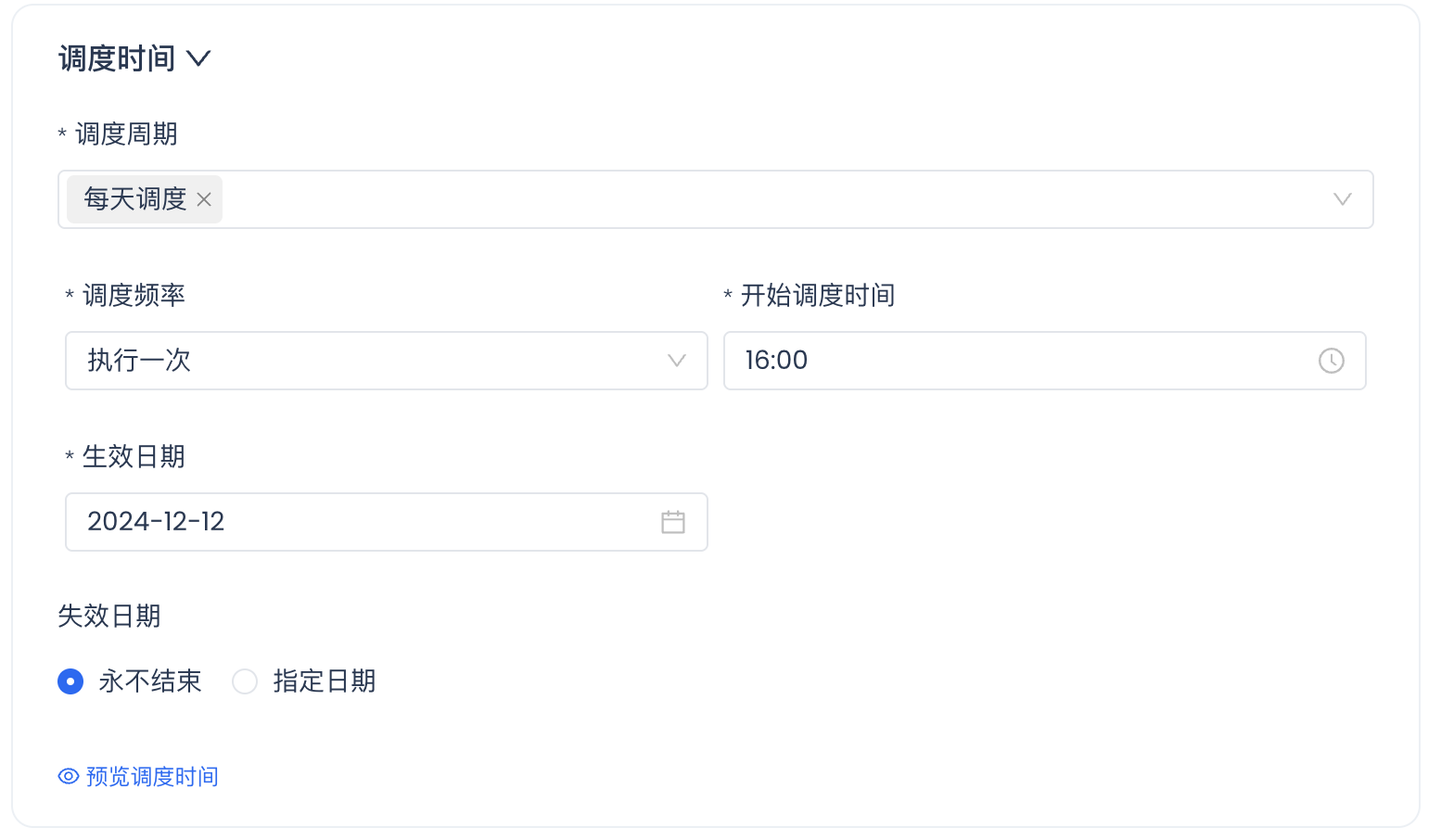Viewport: 1441px width, 840px height.
Task: Open the 调度频率 dropdown arrow
Action: point(677,361)
